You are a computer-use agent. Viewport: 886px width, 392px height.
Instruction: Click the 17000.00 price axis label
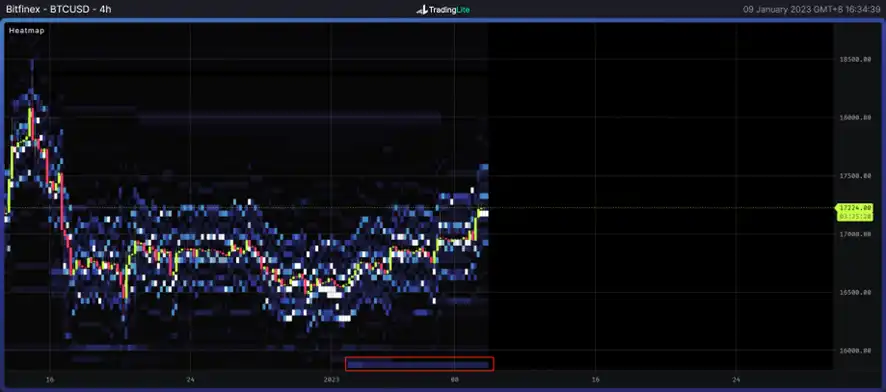click(x=855, y=234)
